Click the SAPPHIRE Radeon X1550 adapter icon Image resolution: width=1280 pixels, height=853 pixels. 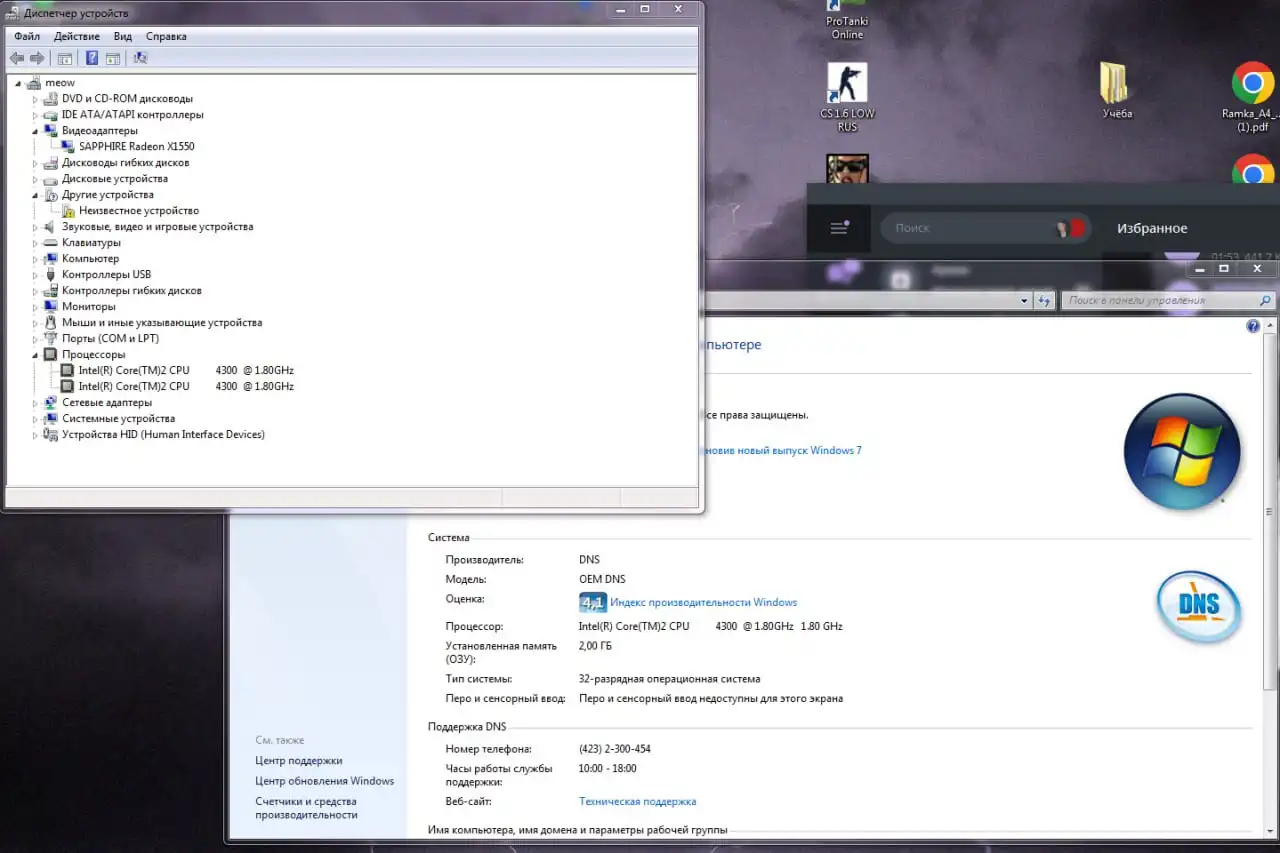click(68, 147)
